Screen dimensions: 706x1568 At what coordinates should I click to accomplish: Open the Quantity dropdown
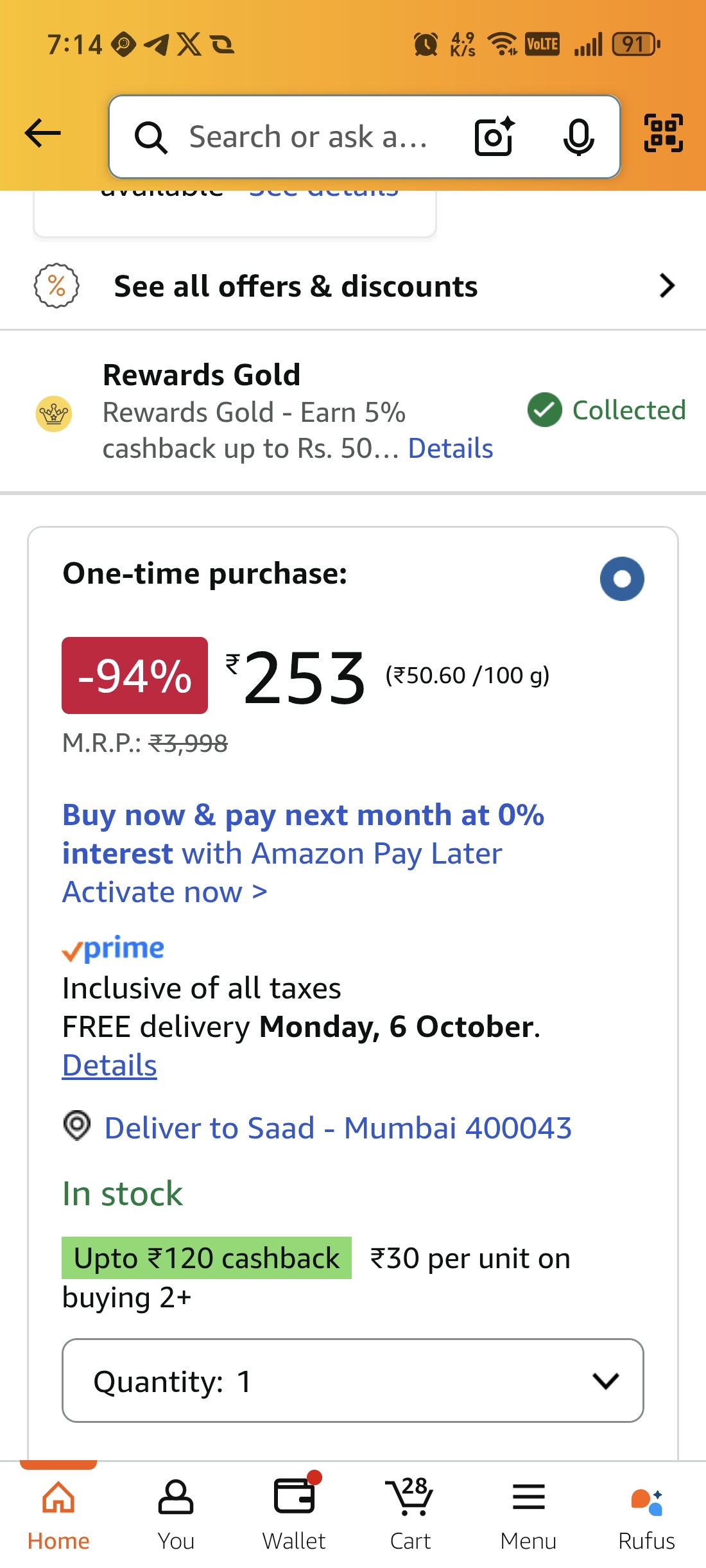[352, 1381]
